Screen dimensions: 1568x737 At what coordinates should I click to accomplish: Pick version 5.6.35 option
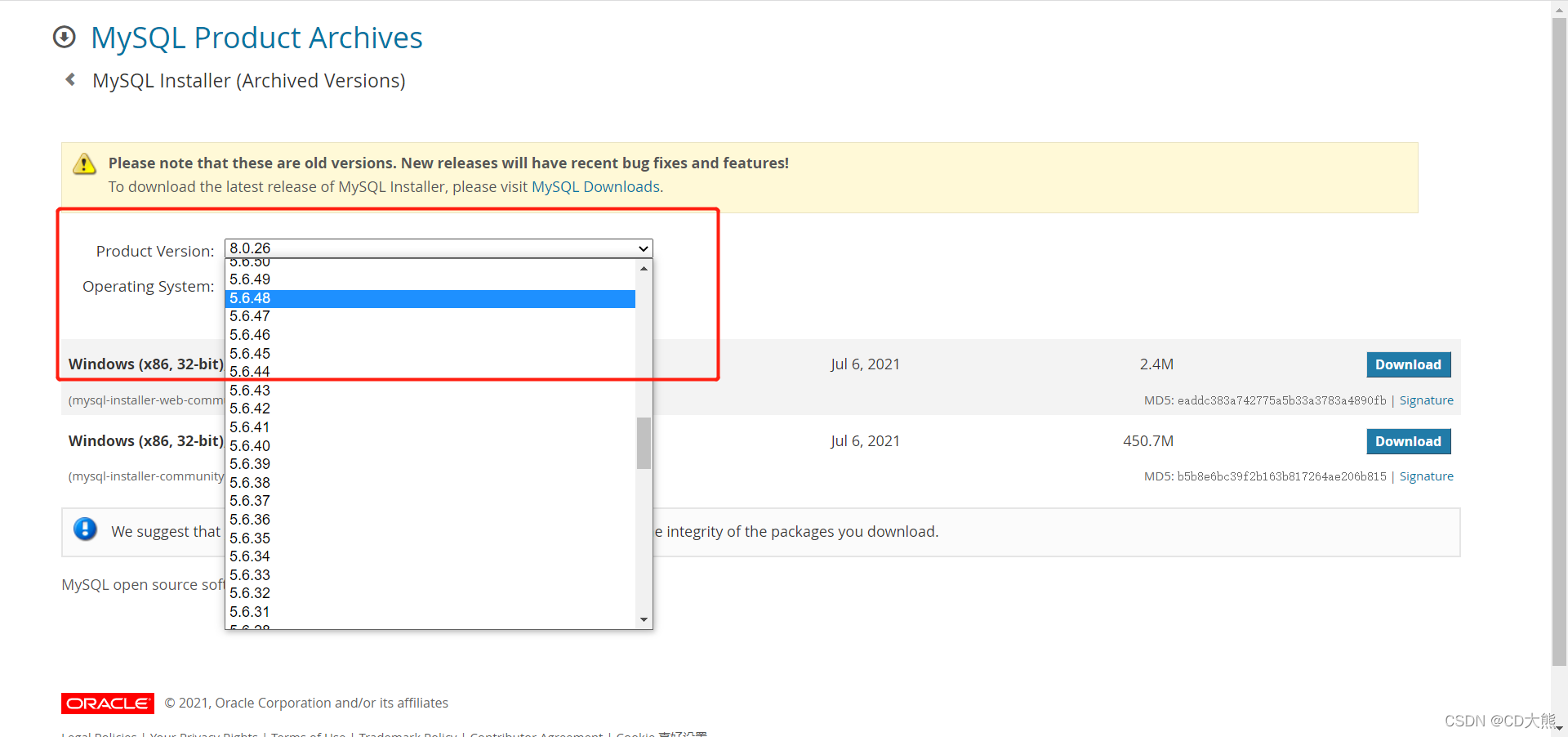click(x=430, y=538)
